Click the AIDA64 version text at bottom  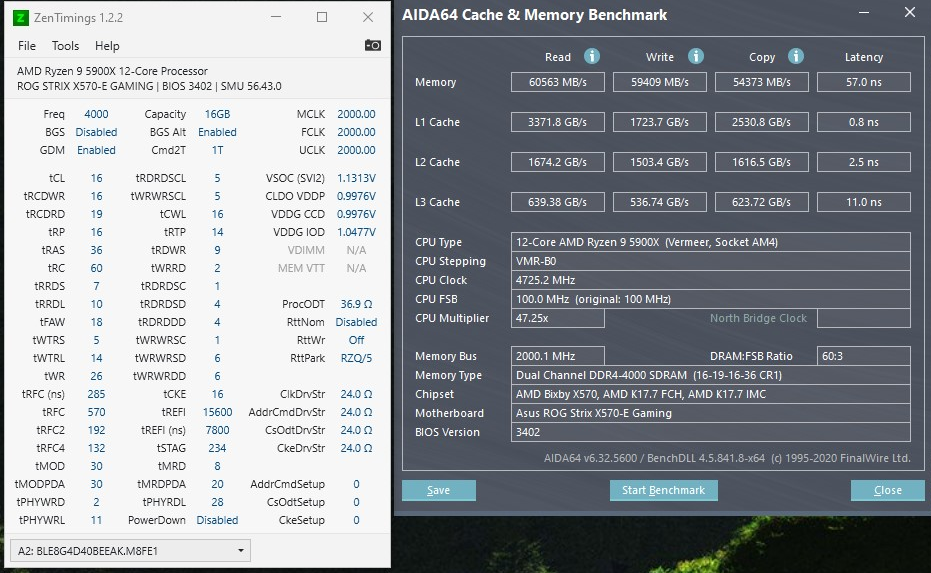click(x=727, y=458)
